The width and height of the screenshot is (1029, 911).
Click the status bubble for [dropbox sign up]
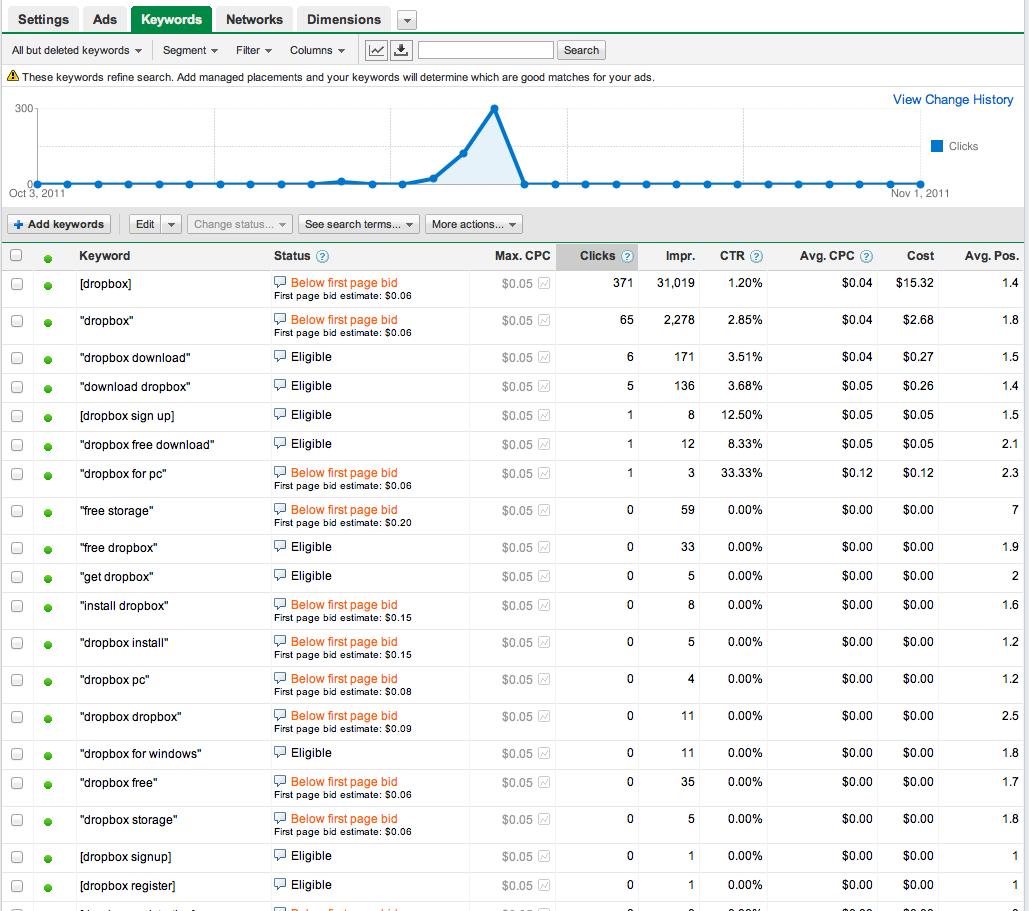[x=280, y=414]
